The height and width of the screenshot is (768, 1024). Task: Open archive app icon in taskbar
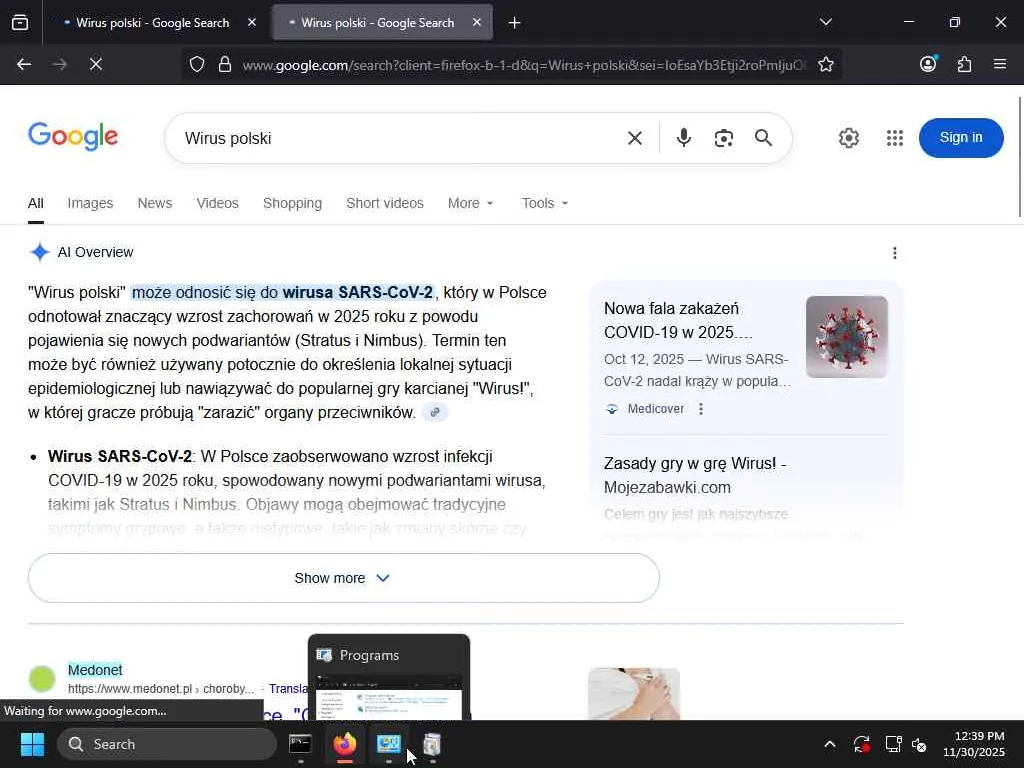tap(432, 744)
